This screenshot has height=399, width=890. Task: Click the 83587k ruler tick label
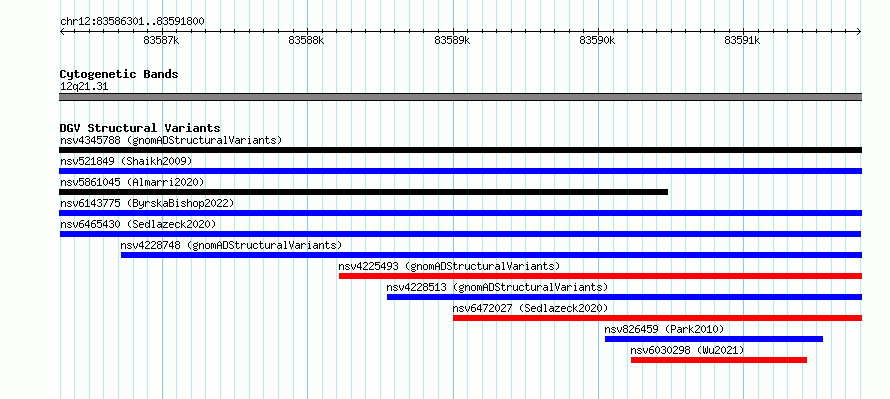162,40
